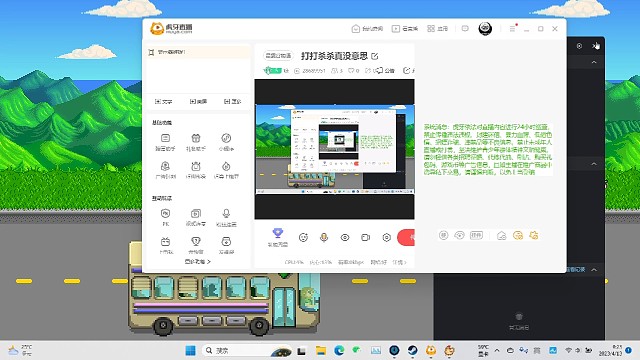Screen dimensions: 640x360
Task: Open the microphone tool in interaction group
Action: (x=226, y=217)
